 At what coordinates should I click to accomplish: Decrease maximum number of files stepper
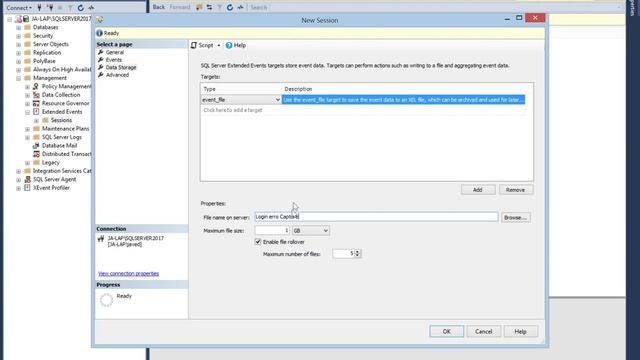(358, 256)
